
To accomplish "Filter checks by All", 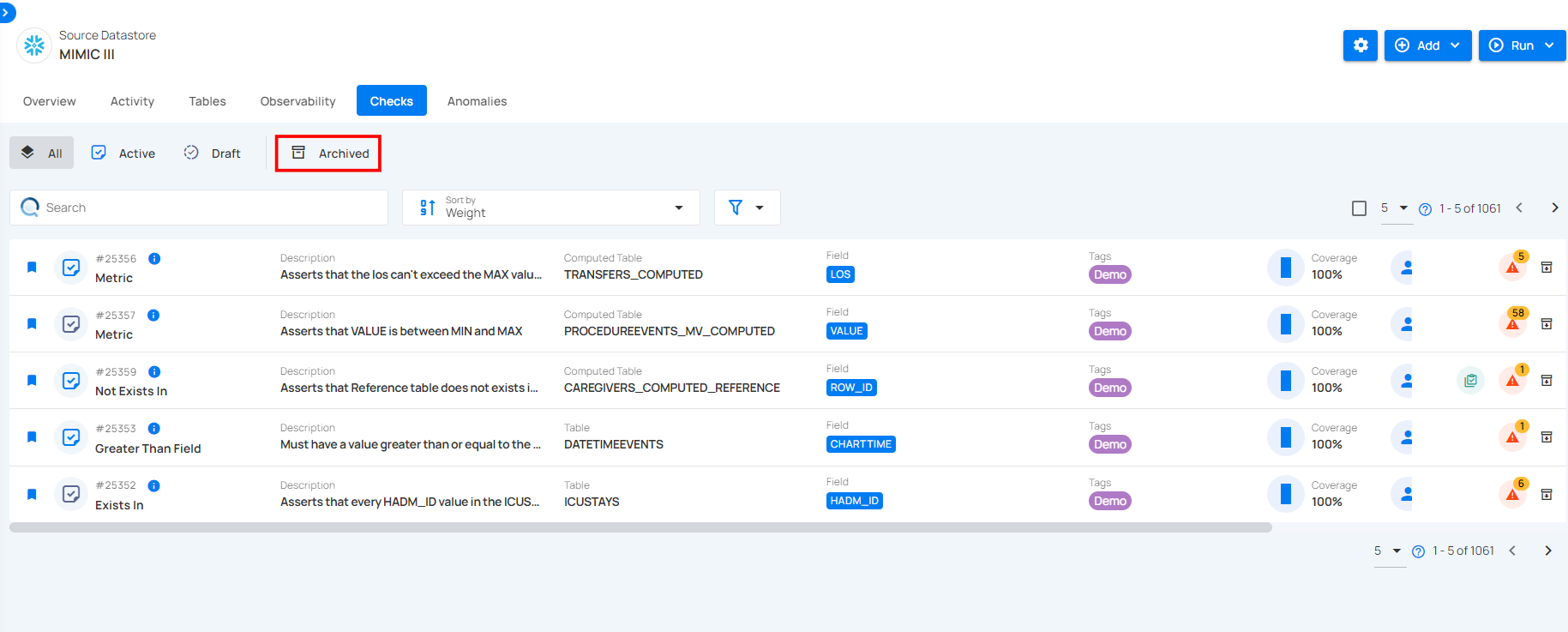I will click(41, 153).
